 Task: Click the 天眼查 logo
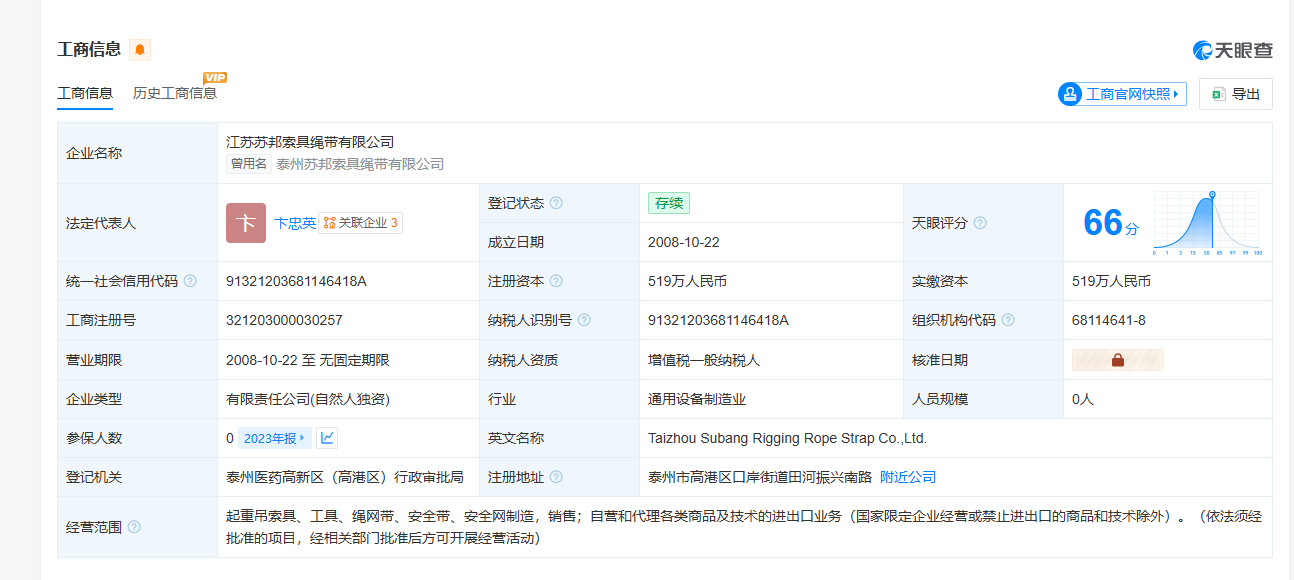pyautogui.click(x=1232, y=50)
